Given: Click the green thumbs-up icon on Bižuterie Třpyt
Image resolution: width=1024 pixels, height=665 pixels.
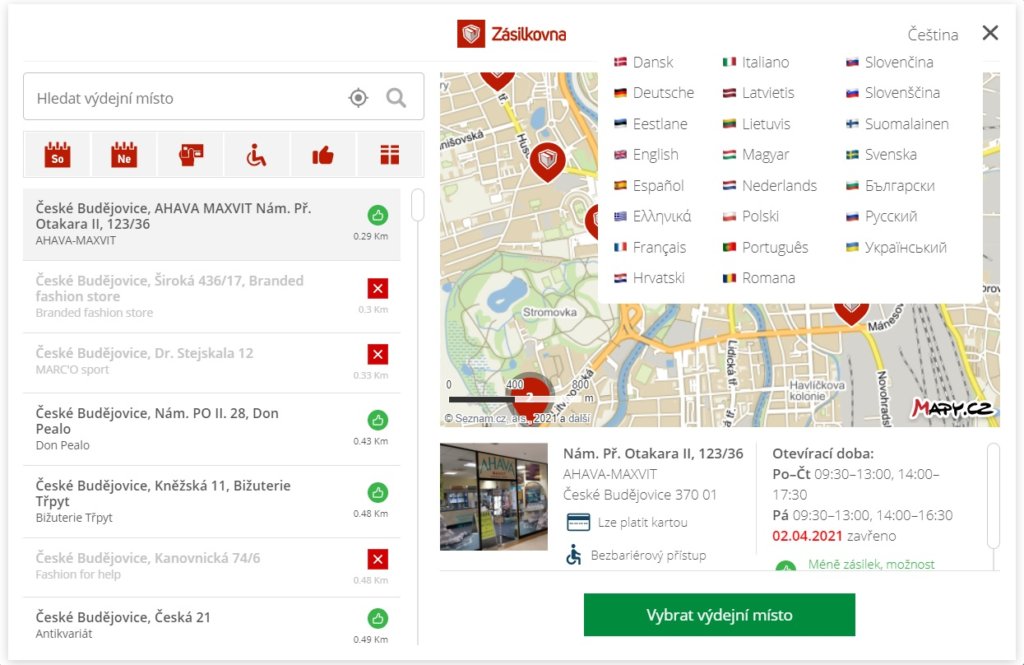Looking at the screenshot, I should [377, 493].
